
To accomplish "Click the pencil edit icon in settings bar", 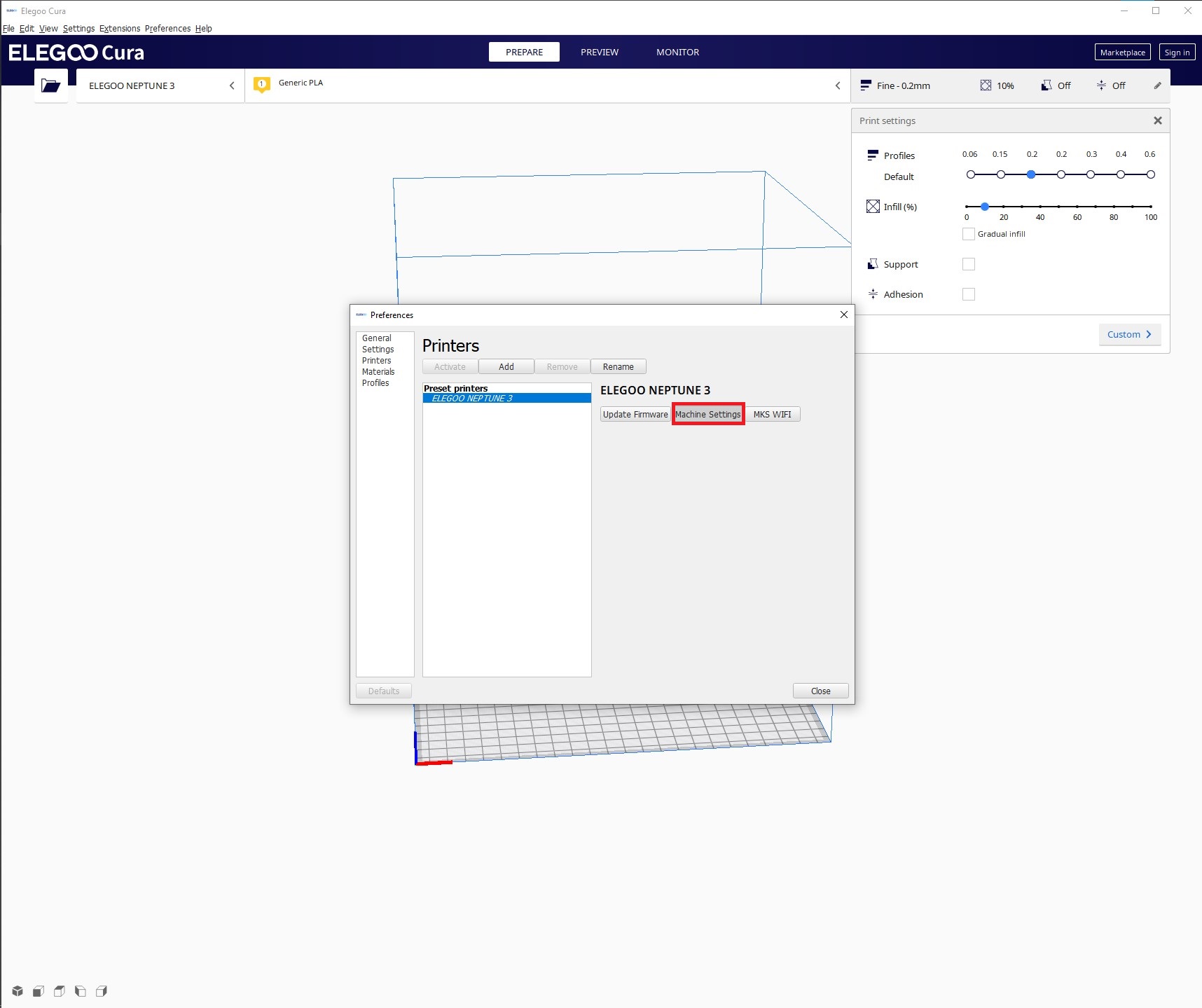I will 1157,85.
